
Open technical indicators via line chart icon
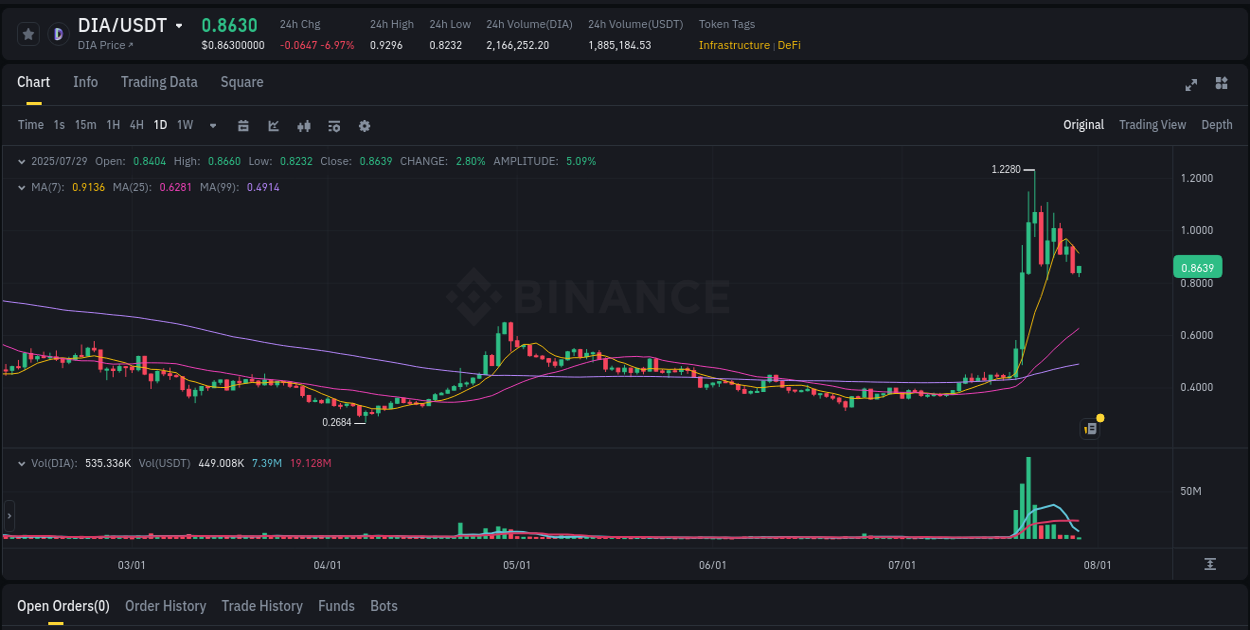273,125
